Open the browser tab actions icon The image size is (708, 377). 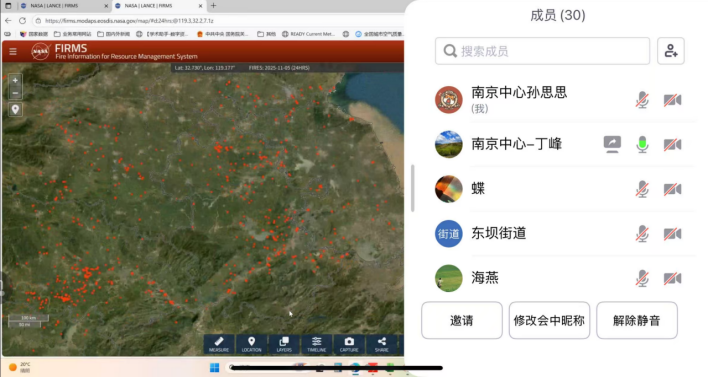coord(8,5)
